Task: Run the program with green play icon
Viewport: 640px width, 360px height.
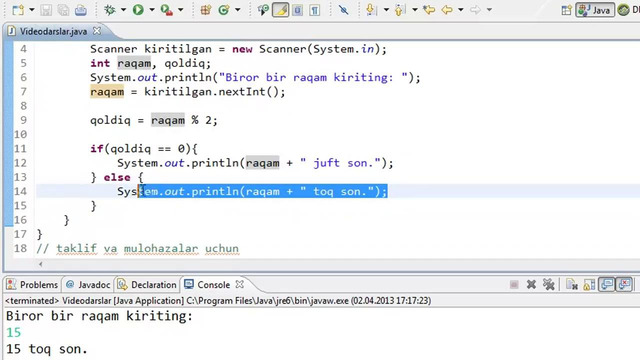Action: [x=138, y=10]
